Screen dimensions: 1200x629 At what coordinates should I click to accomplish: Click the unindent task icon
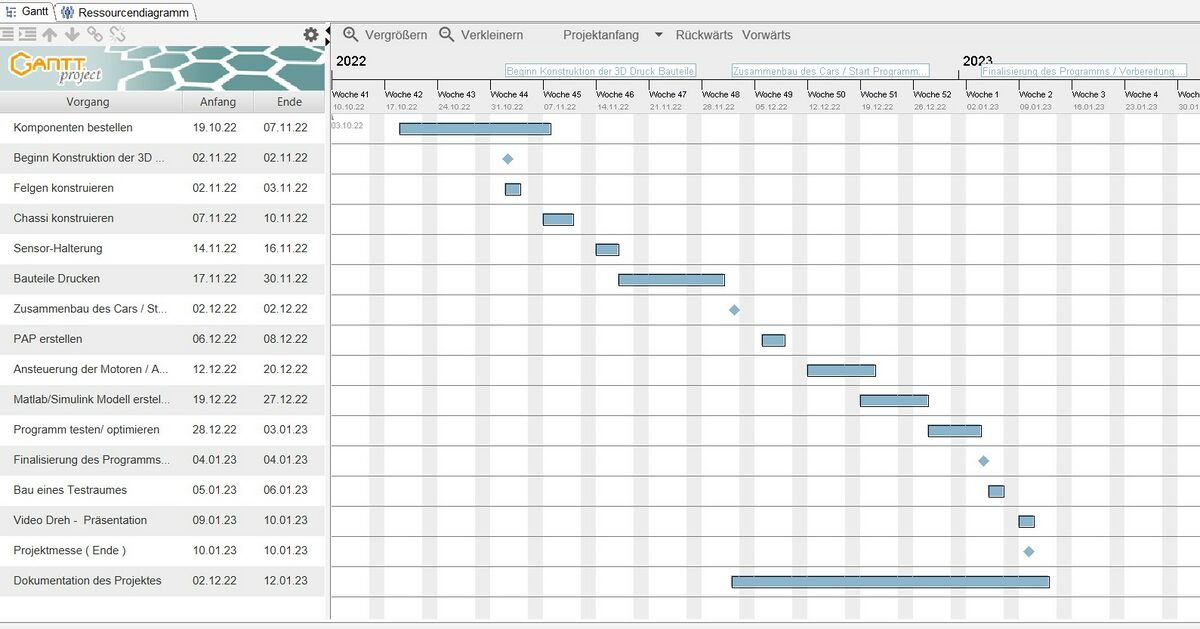coord(8,35)
